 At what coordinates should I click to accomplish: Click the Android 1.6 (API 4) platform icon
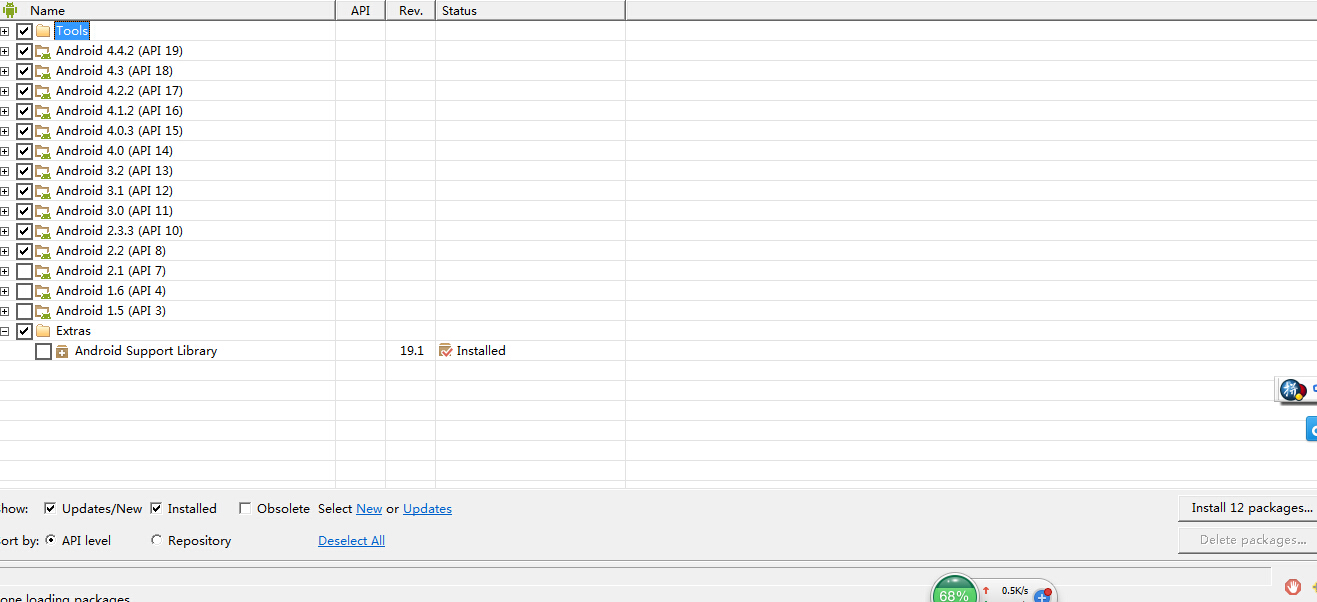click(43, 291)
